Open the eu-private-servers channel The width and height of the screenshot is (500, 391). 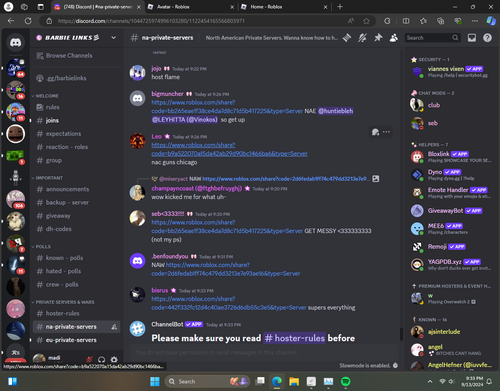pos(71,340)
